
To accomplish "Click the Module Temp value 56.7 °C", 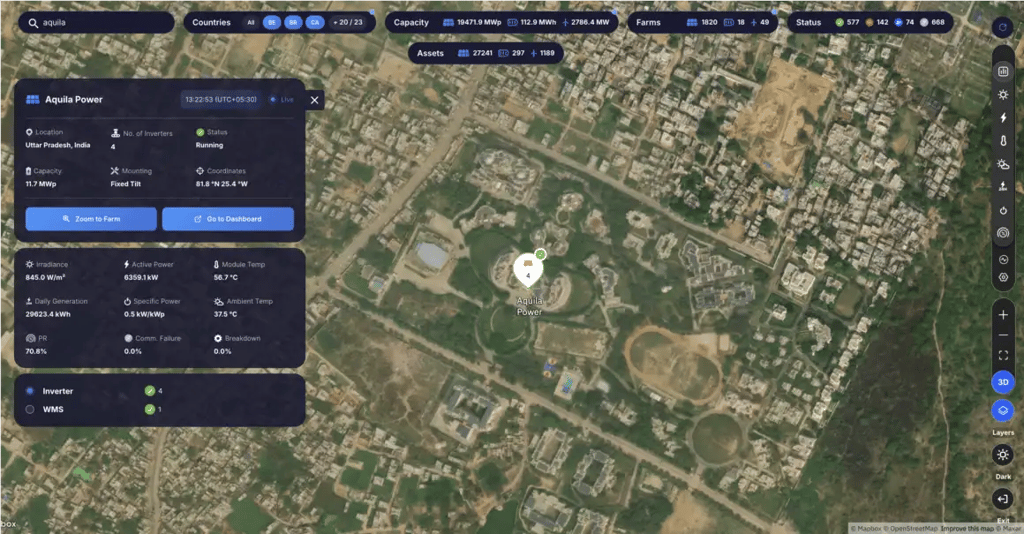I will pos(226,277).
